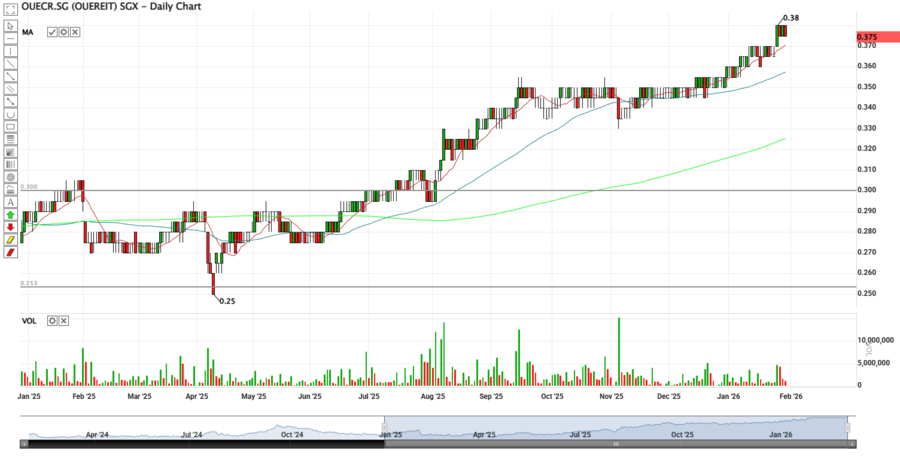Click the 0.375 current price label
This screenshot has height=457, width=900.
point(867,37)
